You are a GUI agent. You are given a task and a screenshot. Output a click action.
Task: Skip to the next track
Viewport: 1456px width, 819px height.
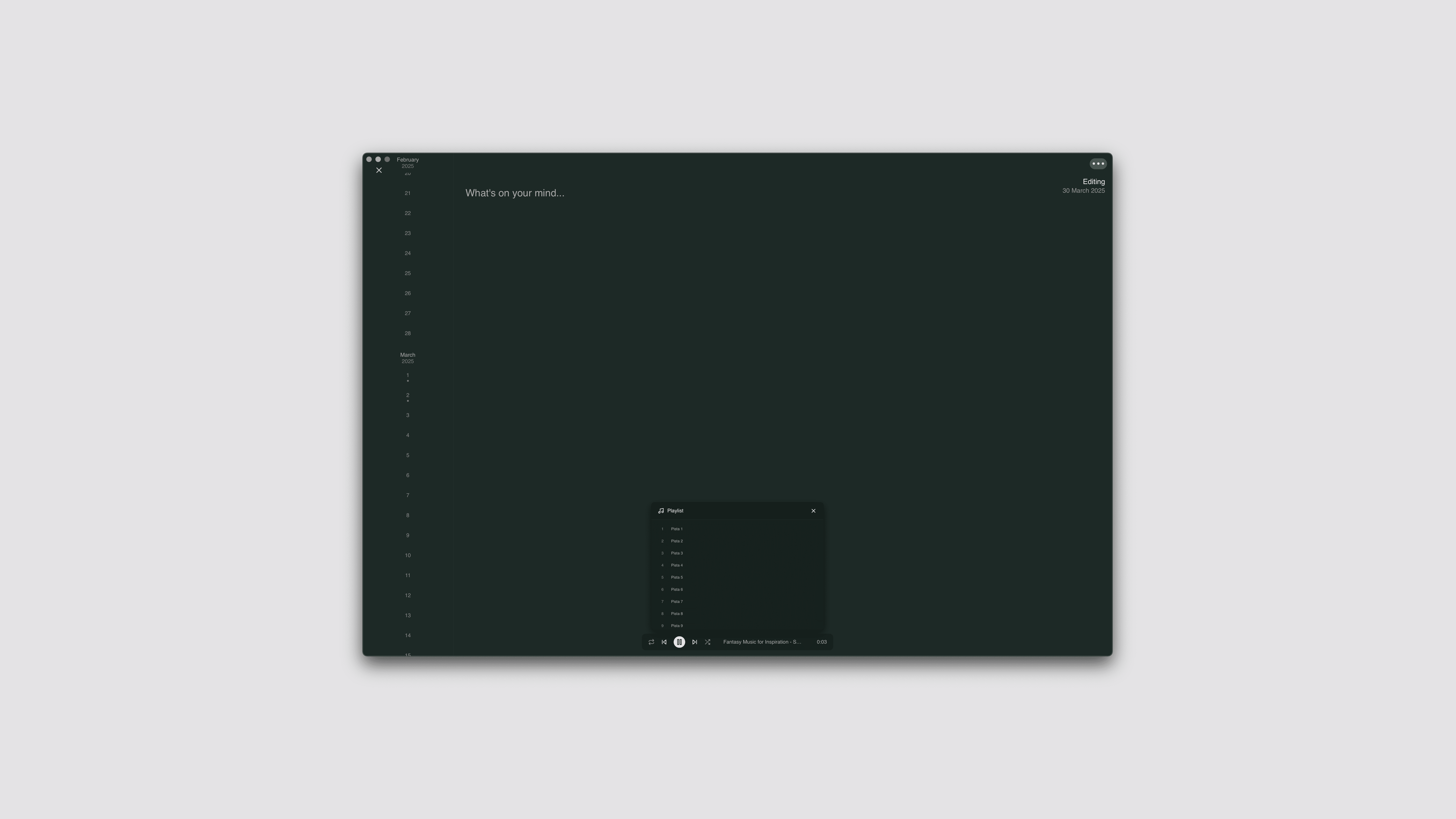click(x=695, y=642)
